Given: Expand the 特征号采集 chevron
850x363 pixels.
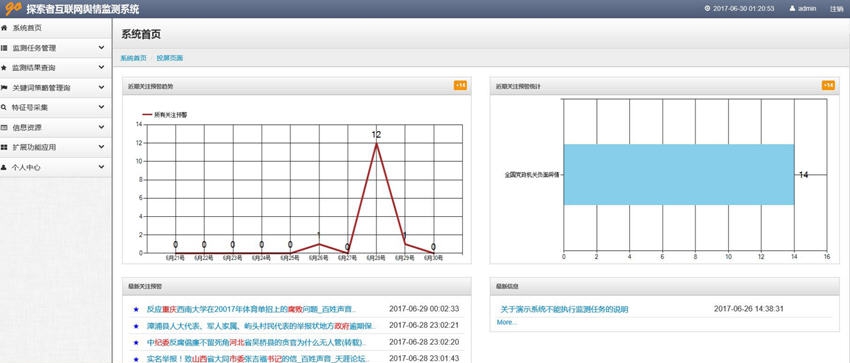Looking at the screenshot, I should [101, 107].
